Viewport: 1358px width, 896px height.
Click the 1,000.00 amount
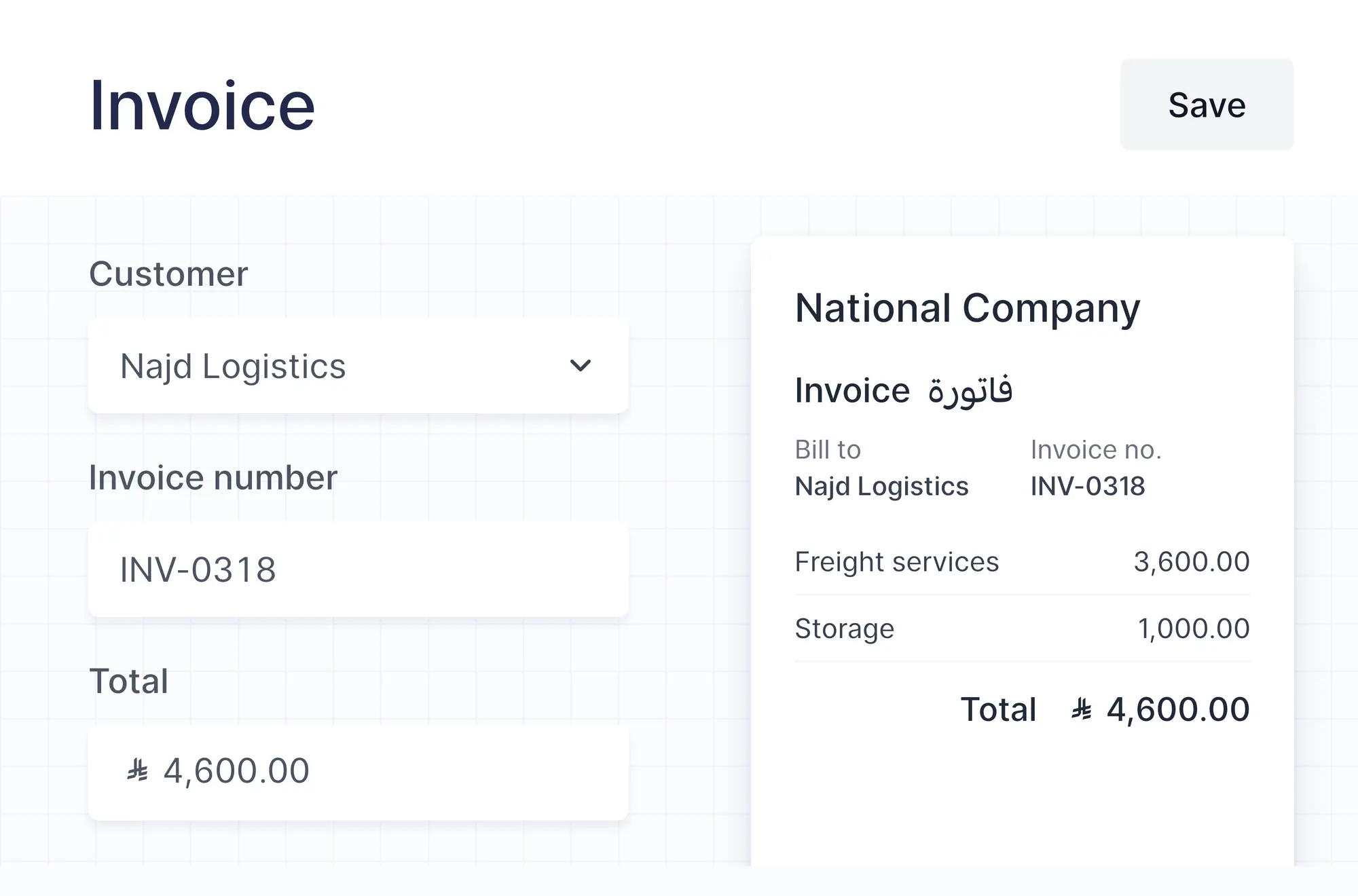point(1194,629)
